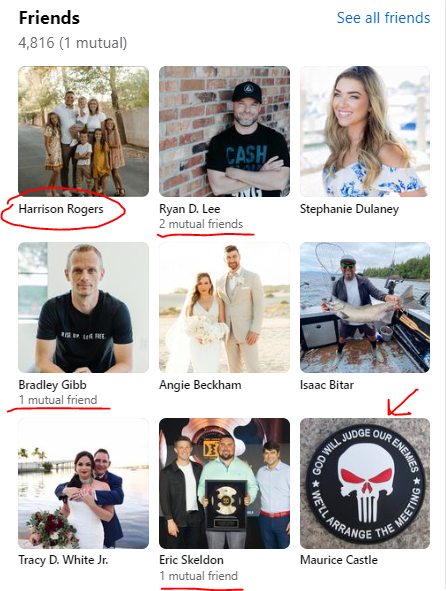
Task: Open Bradley Gibb's profile picture
Action: click(x=83, y=307)
